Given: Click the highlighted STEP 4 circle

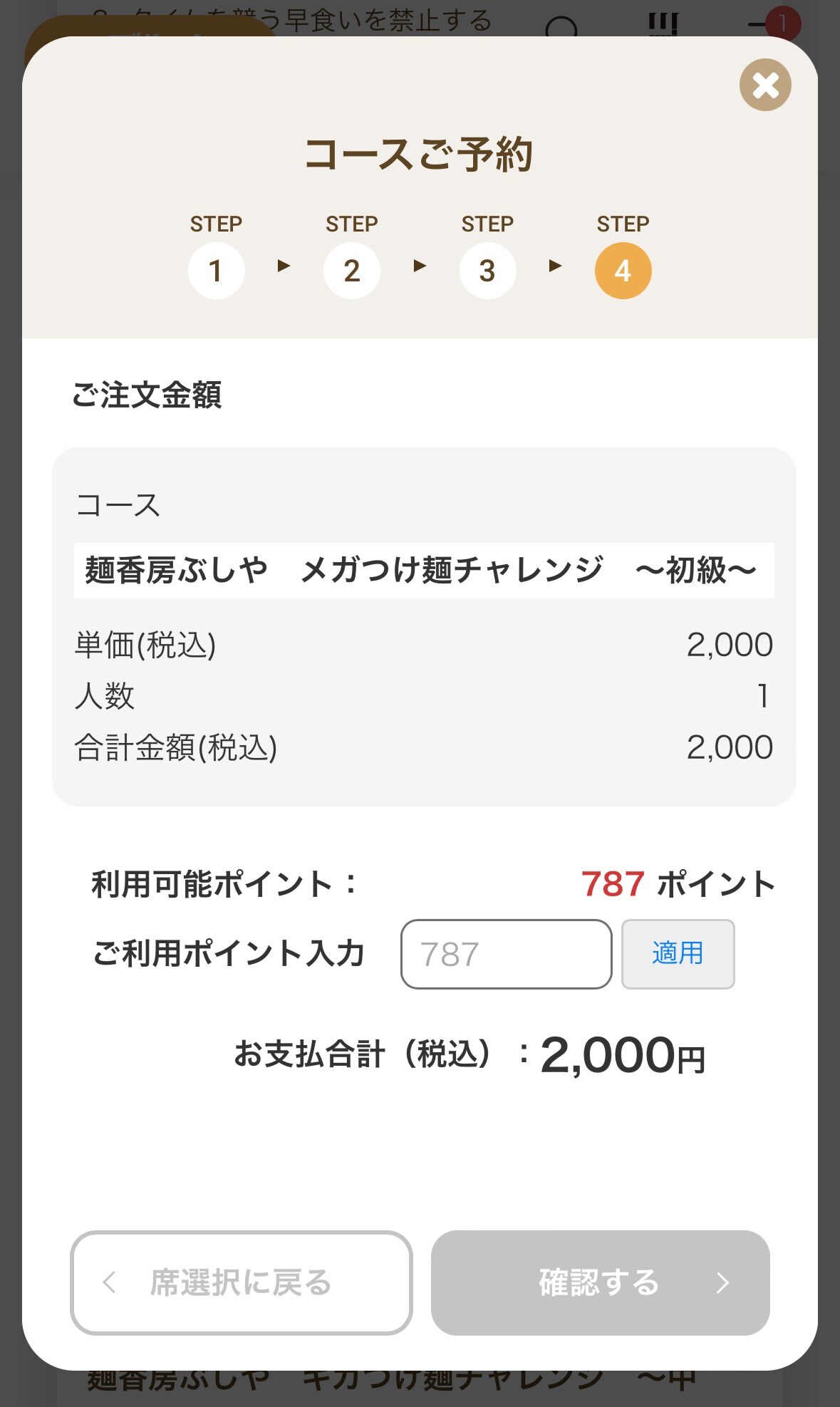Looking at the screenshot, I should 623,271.
